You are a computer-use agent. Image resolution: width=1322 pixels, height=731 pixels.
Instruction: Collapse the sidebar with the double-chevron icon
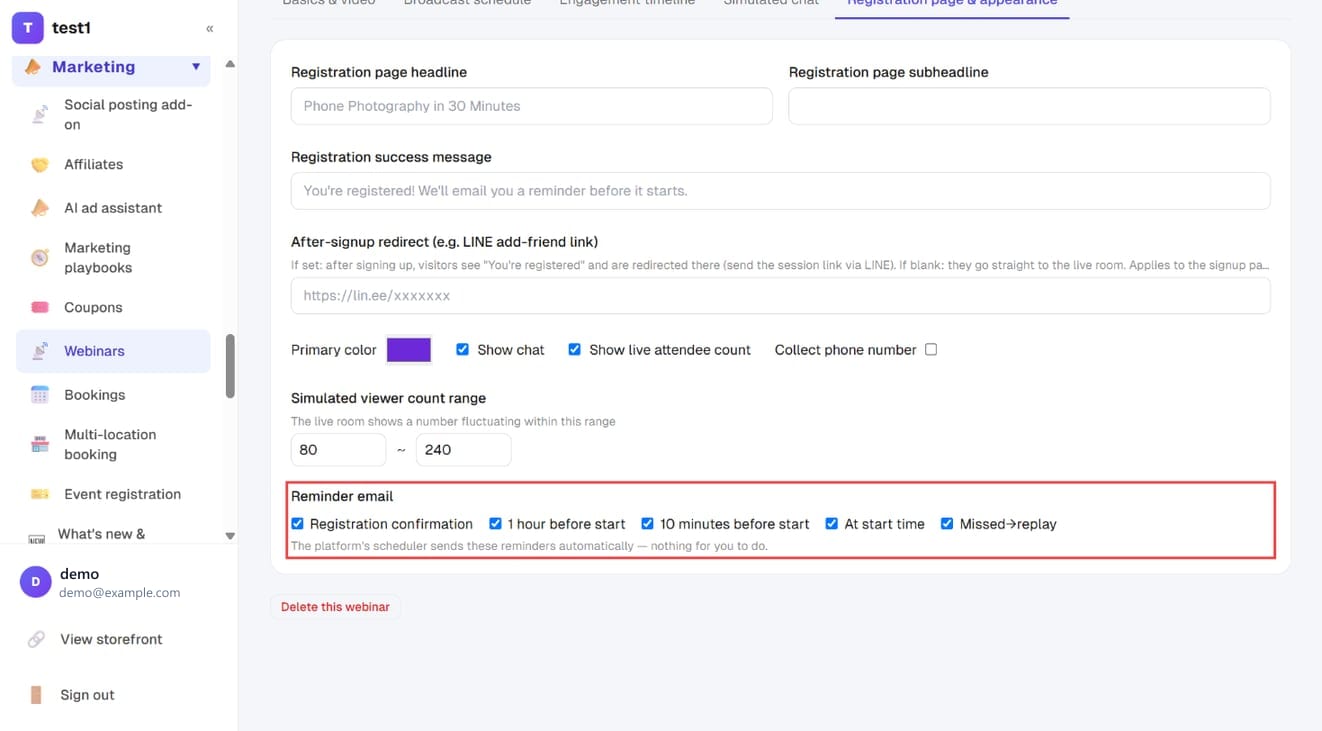click(x=209, y=29)
